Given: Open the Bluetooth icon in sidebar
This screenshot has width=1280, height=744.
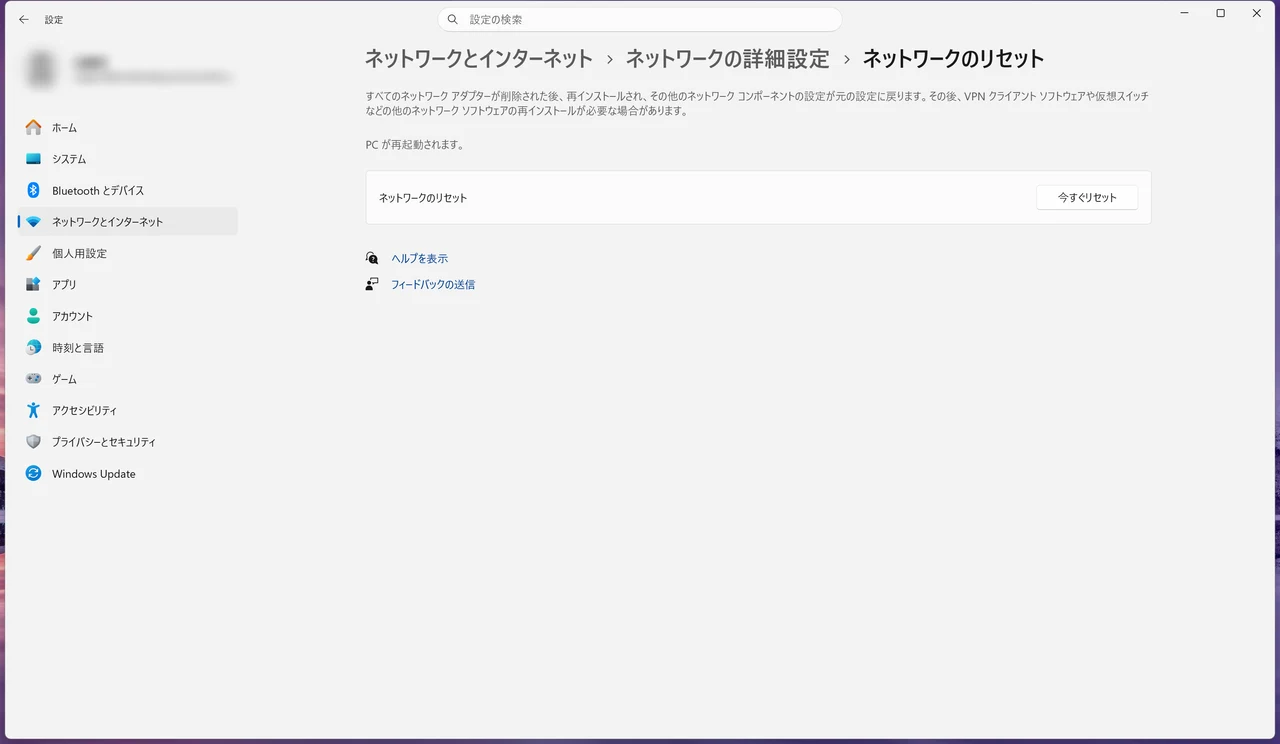Looking at the screenshot, I should click(x=34, y=190).
